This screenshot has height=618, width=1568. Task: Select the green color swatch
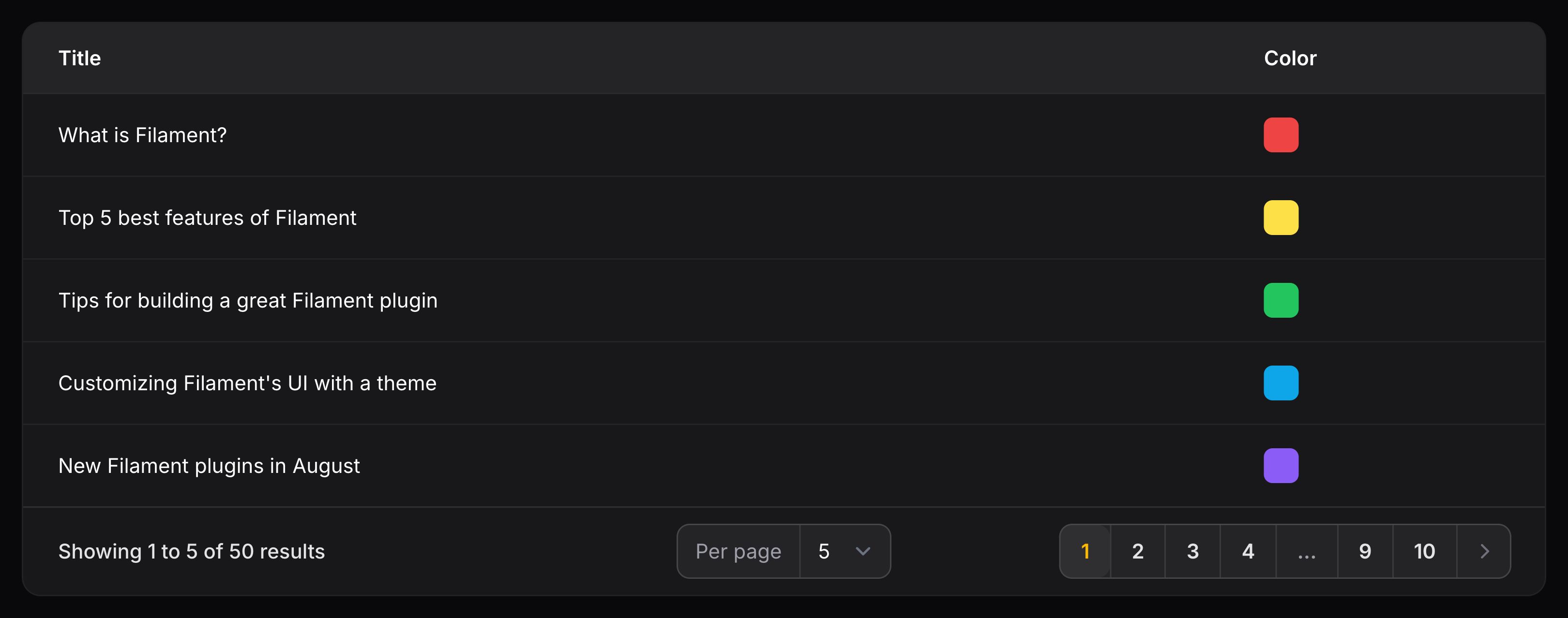(1281, 300)
